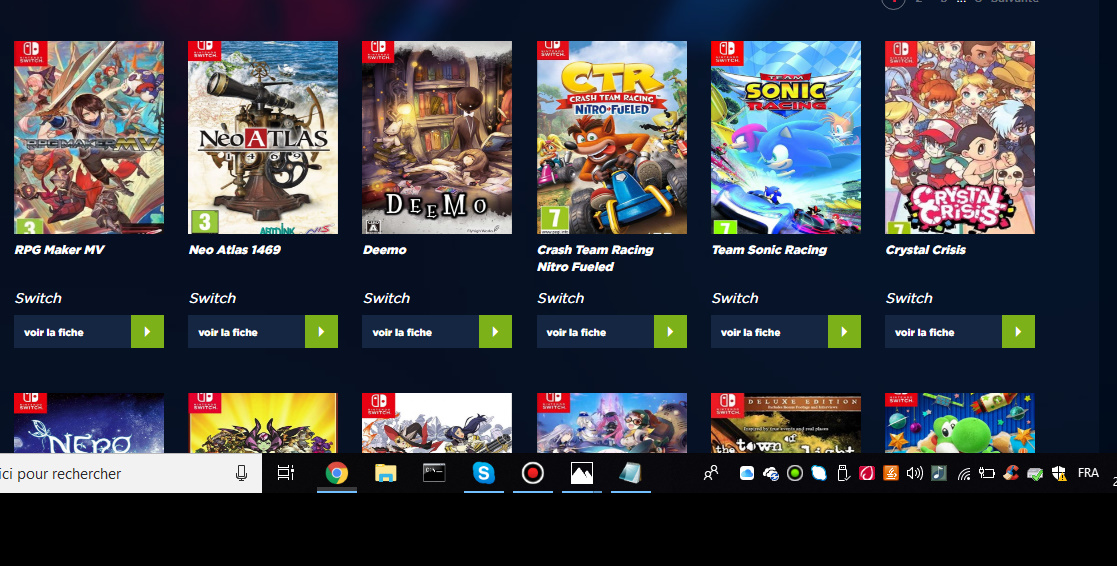Open the Crystal Crisis title link
The width and height of the screenshot is (1117, 566).
pos(925,250)
